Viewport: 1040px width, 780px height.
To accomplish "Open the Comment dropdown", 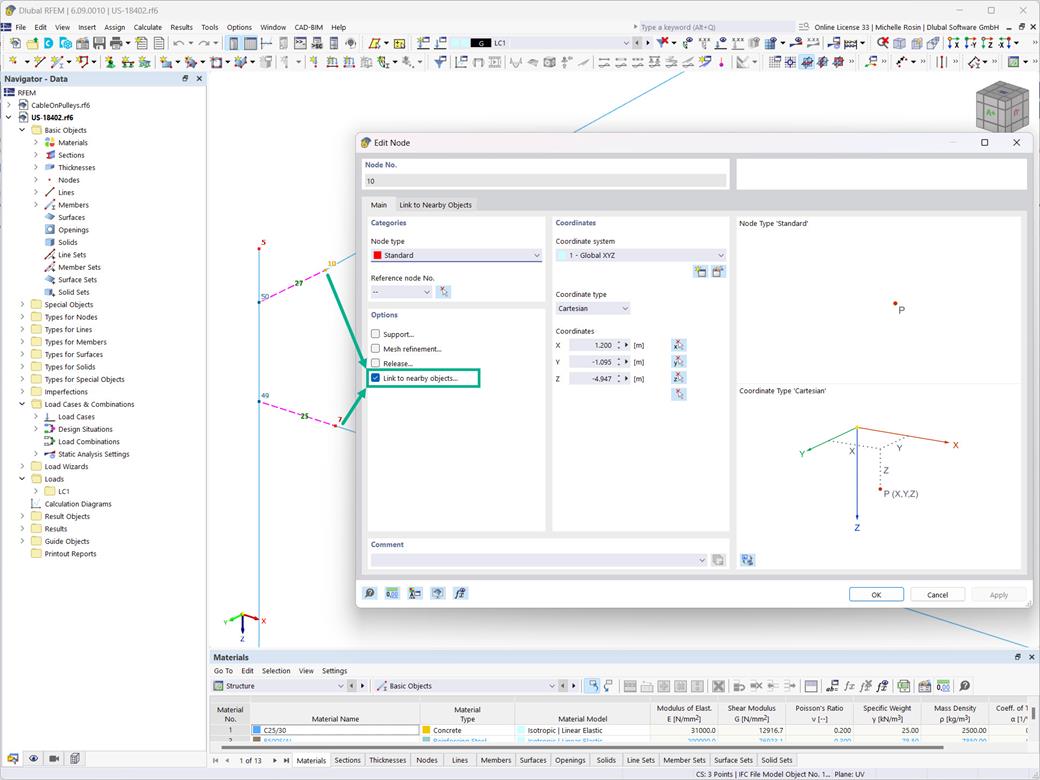I will [x=539, y=560].
